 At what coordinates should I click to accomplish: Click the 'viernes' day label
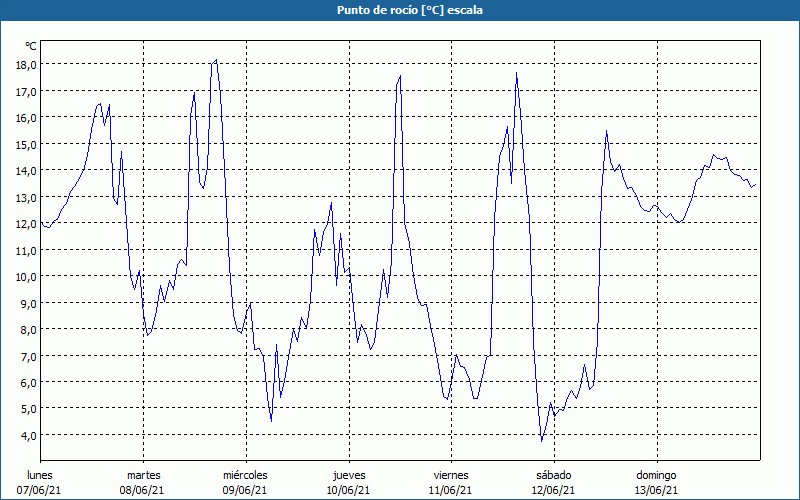pyautogui.click(x=451, y=475)
